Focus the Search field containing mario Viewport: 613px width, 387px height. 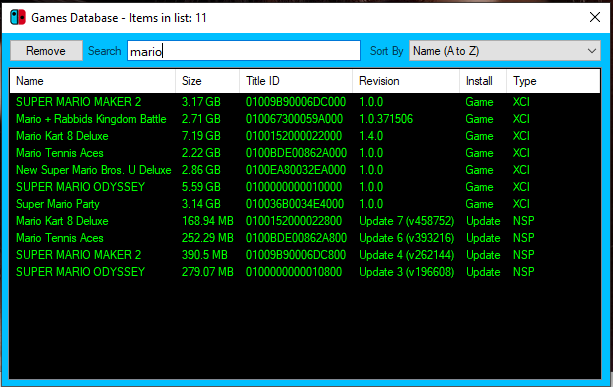point(244,51)
